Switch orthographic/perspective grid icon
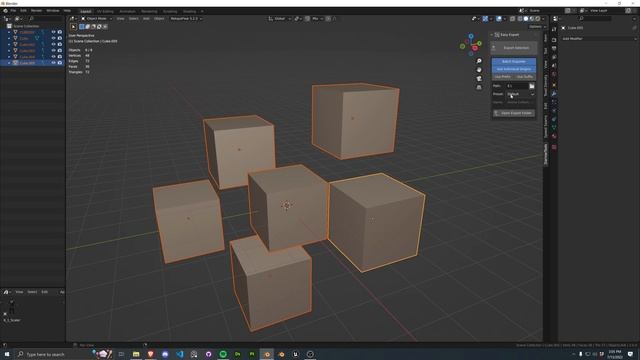 [x=479, y=87]
